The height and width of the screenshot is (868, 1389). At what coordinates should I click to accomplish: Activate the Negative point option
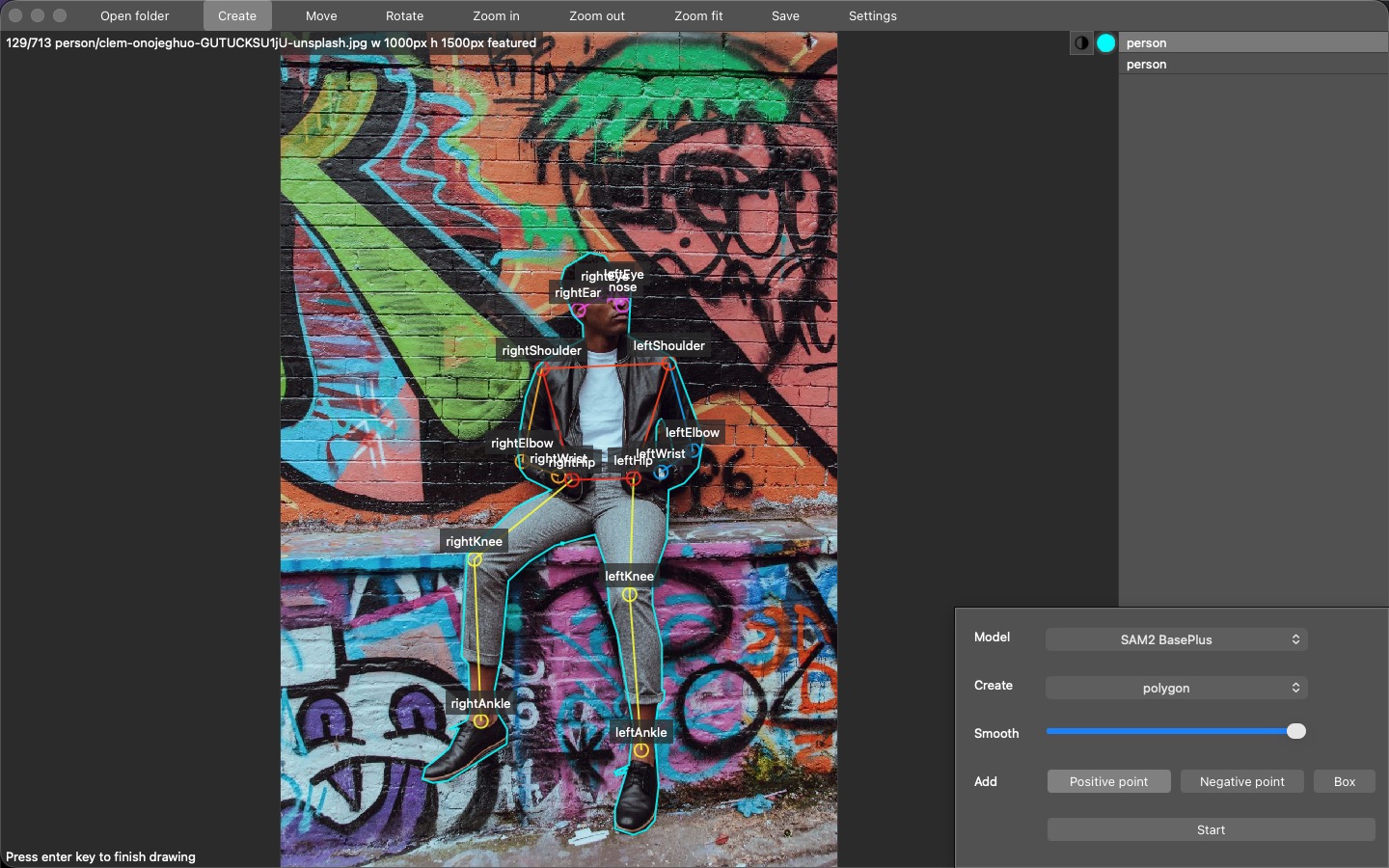[x=1241, y=781]
